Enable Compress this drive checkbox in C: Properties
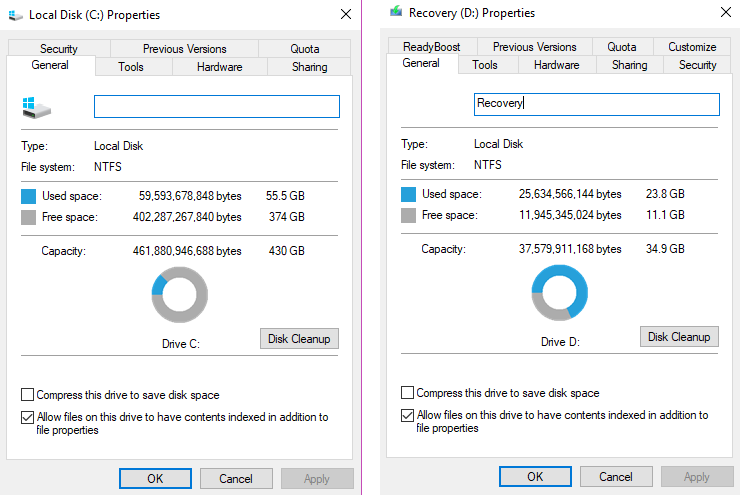Image resolution: width=740 pixels, height=495 pixels. click(27, 394)
